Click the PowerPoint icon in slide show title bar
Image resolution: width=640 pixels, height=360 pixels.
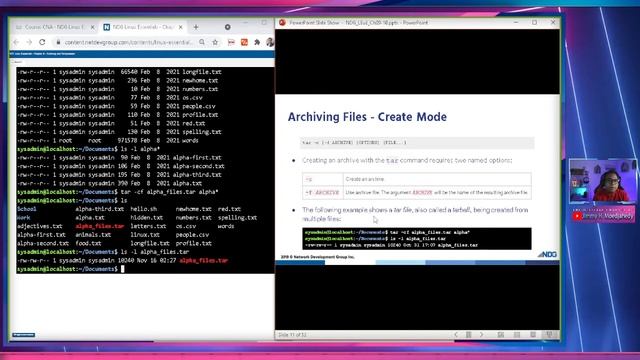tap(282, 23)
